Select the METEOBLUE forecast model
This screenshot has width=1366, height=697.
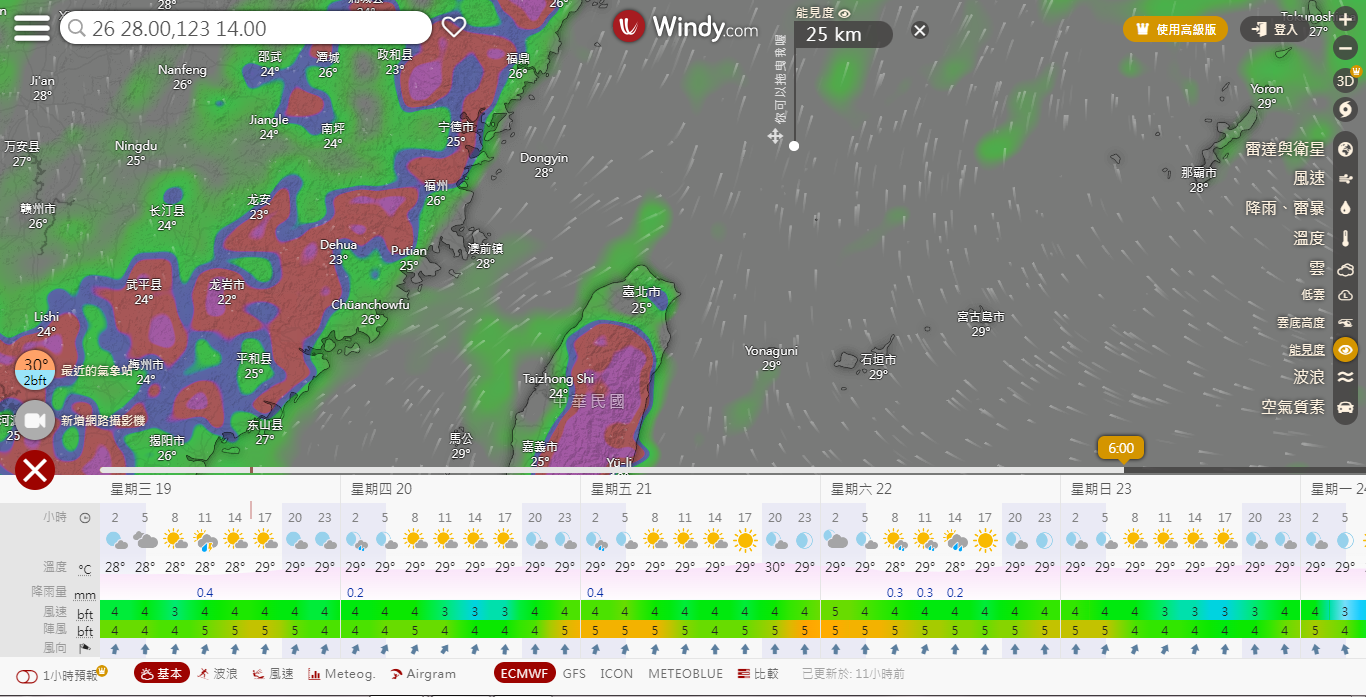[x=685, y=674]
